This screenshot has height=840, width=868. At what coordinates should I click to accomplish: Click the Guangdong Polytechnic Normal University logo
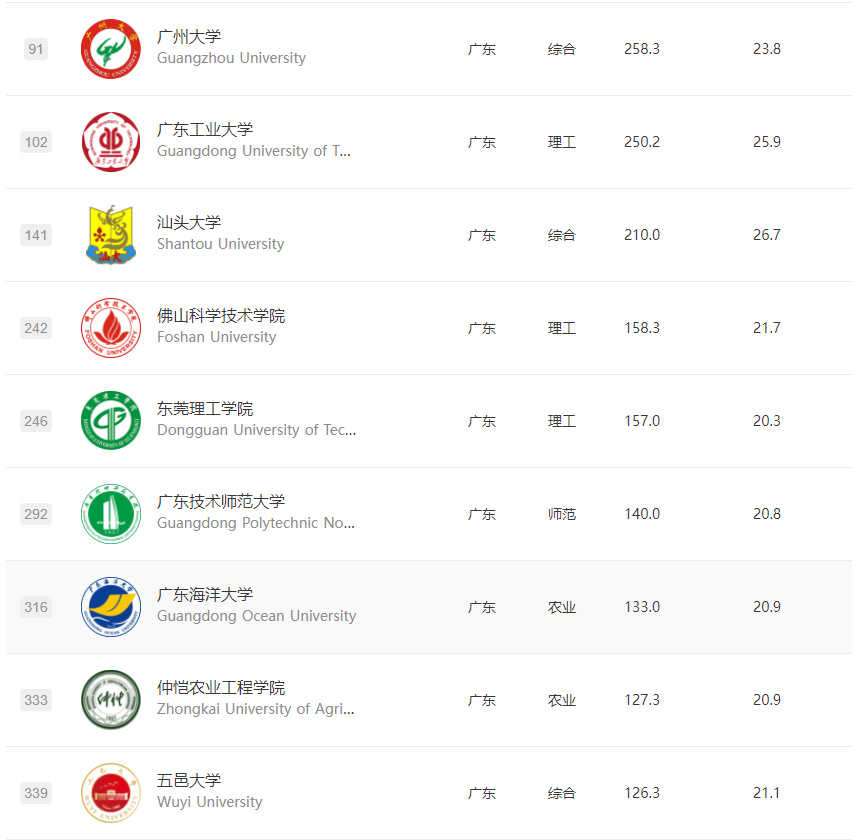[x=111, y=514]
